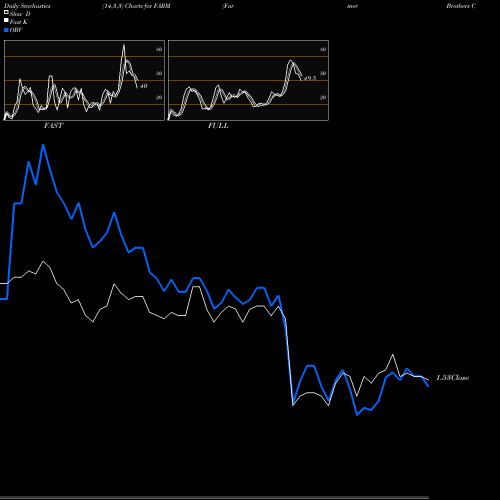Click the Slow D legend swatch
Image resolution: width=500 pixels, height=500 pixels.
coord(6,12)
